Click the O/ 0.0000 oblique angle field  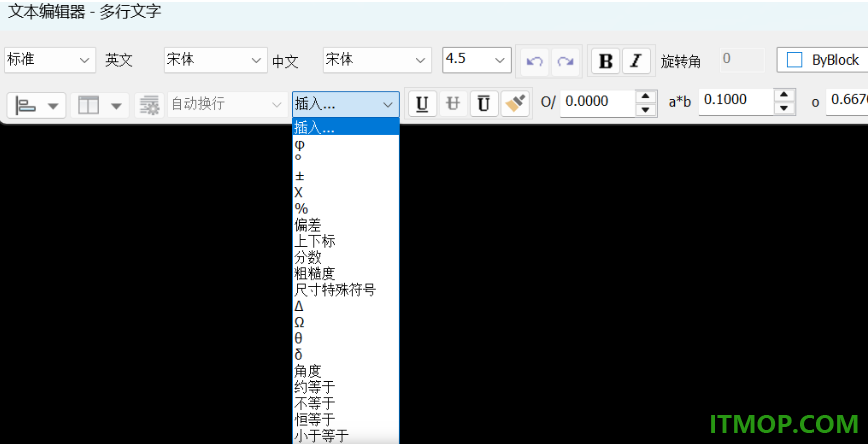pos(597,103)
